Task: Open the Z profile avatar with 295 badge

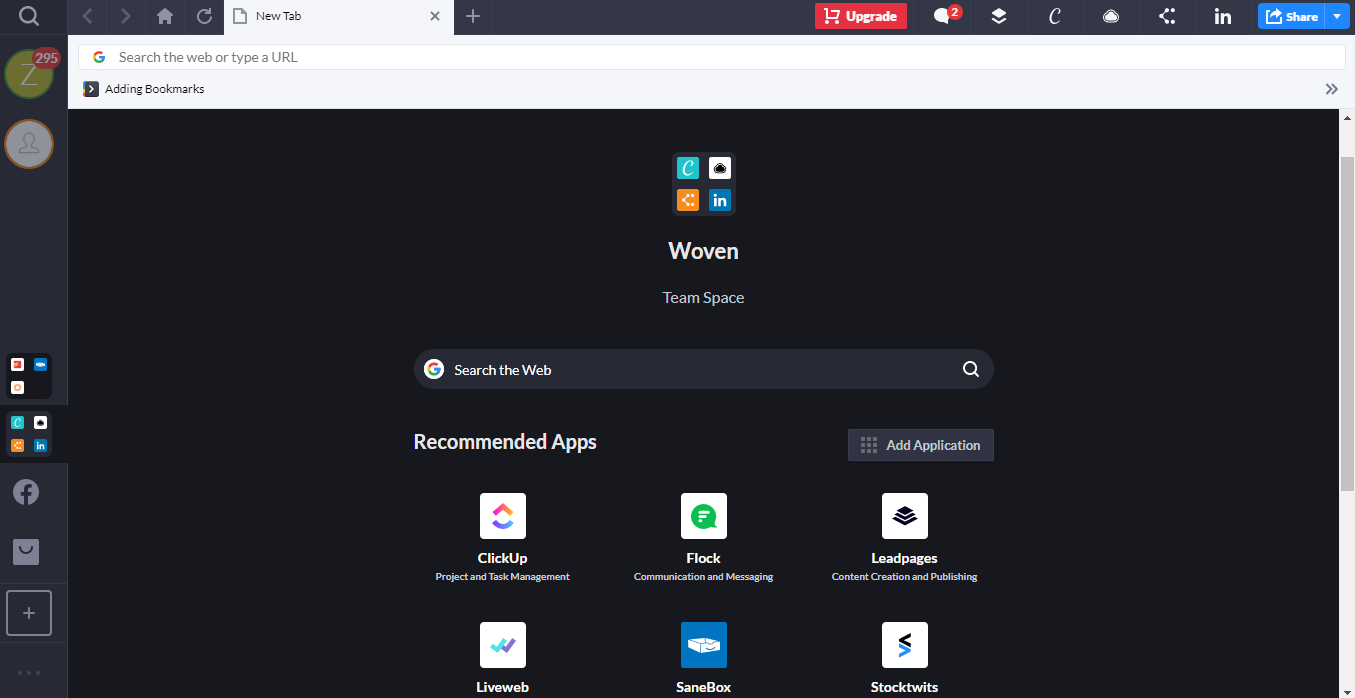Action: 30,73
